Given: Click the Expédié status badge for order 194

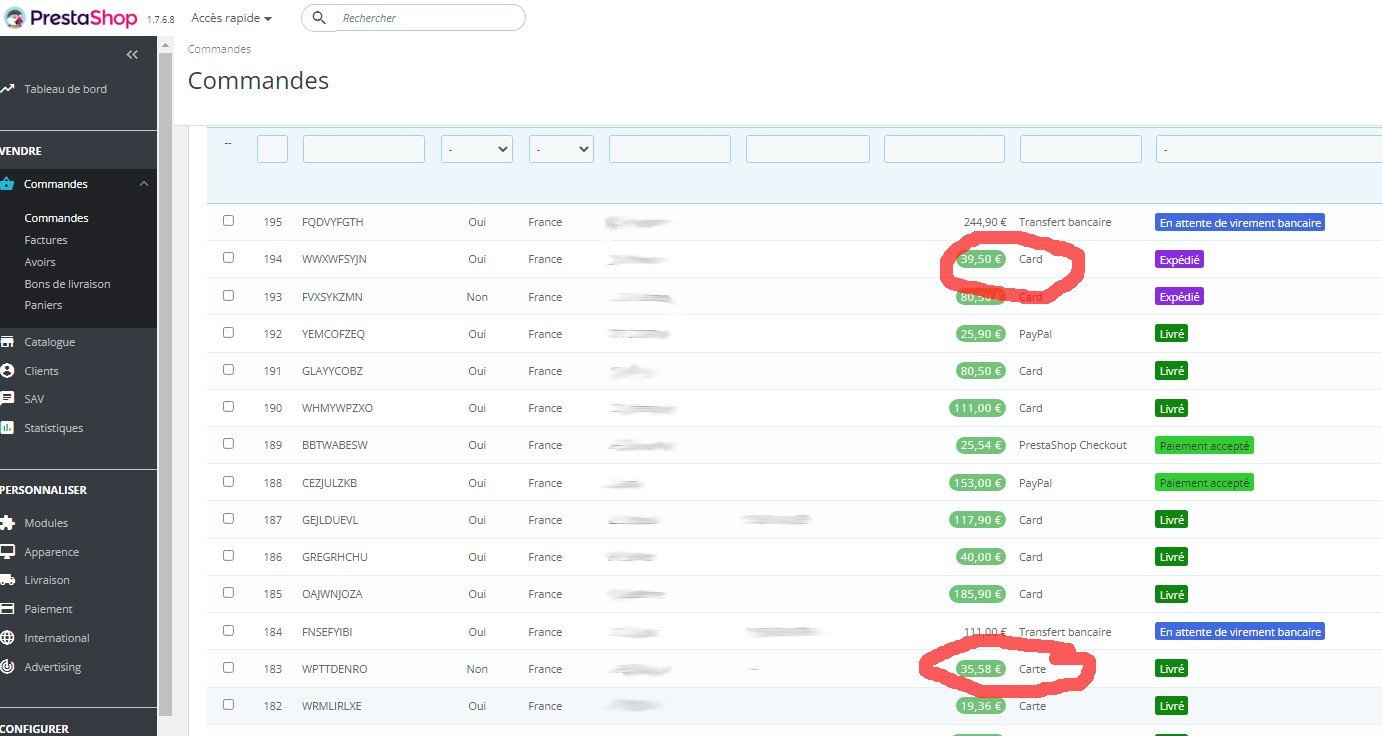Looking at the screenshot, I should click(1179, 259).
